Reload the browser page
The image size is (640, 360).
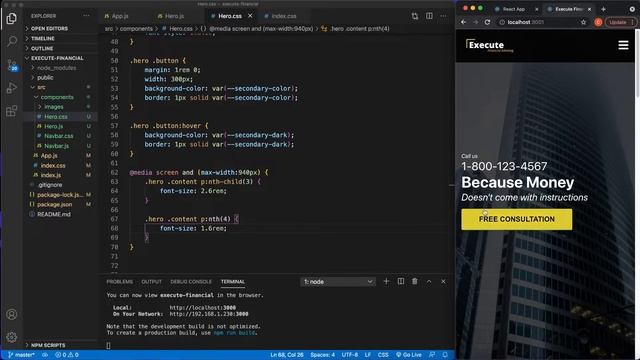tap(487, 22)
